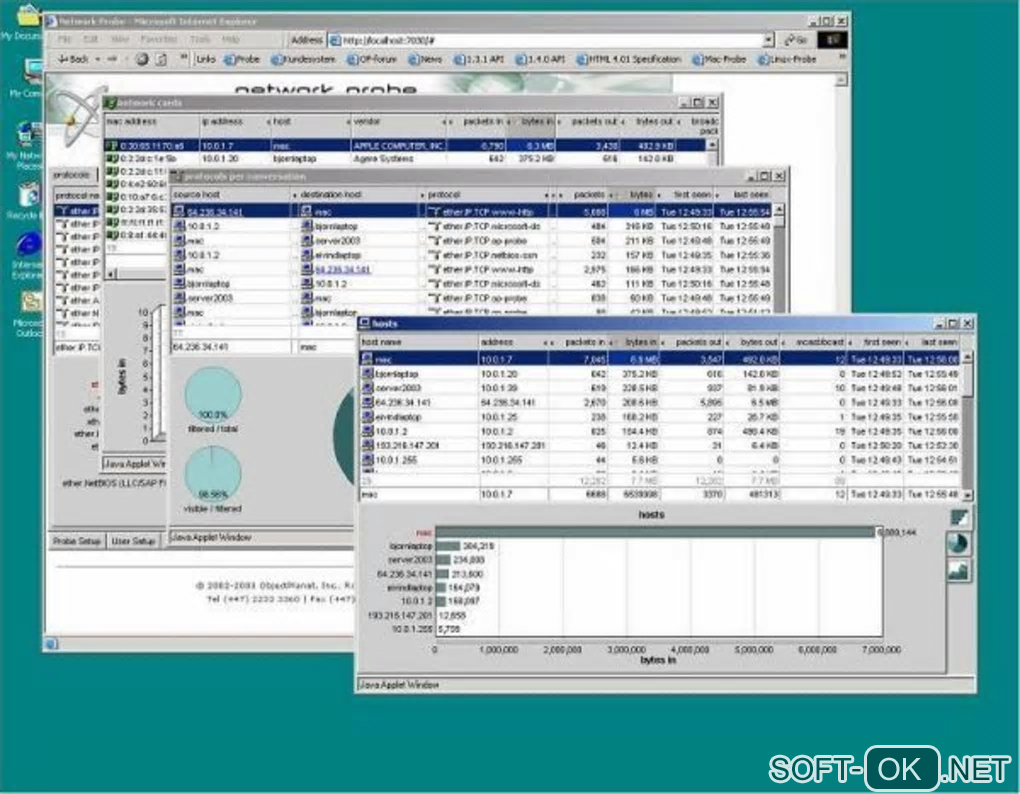The height and width of the screenshot is (794, 1020).
Task: Sort conversations by source host header
Action: [x=230, y=194]
